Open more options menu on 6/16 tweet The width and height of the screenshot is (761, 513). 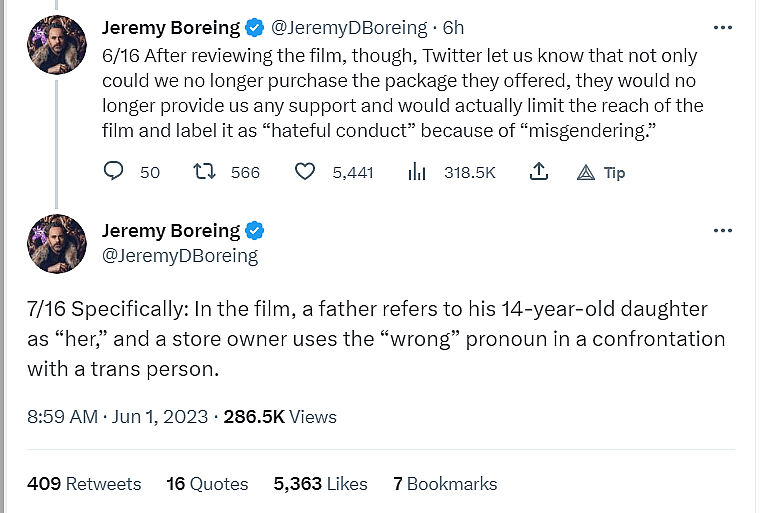[723, 27]
